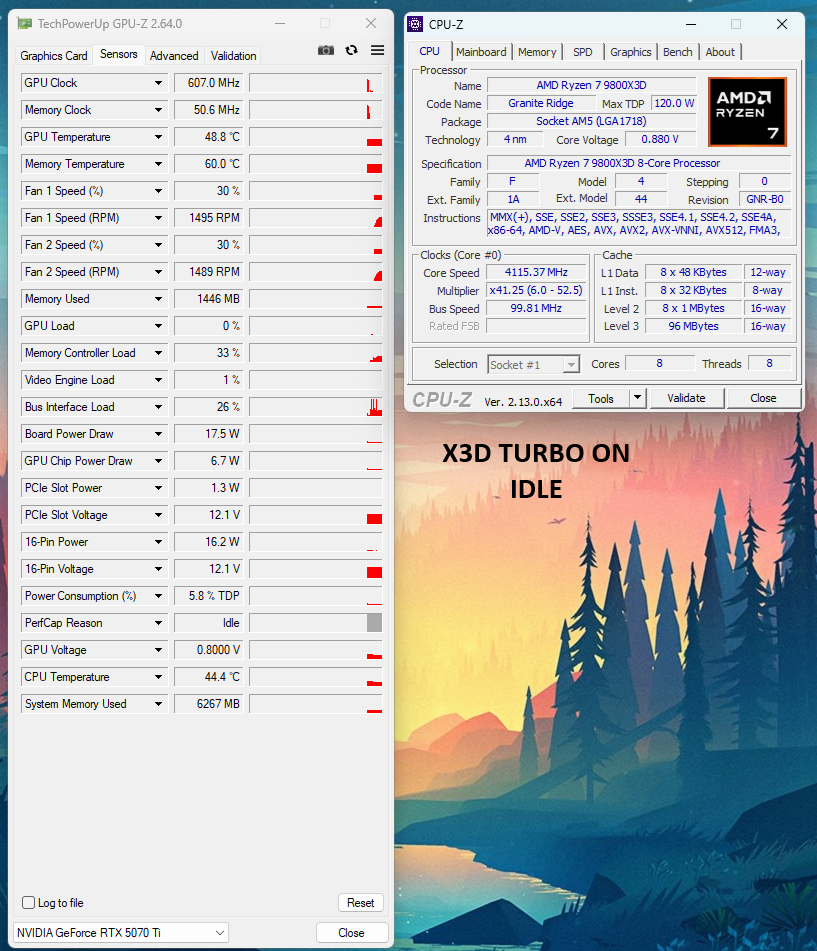Click the GPU-Z title bar app icon
Viewport: 817px width, 951px height.
click(x=24, y=24)
